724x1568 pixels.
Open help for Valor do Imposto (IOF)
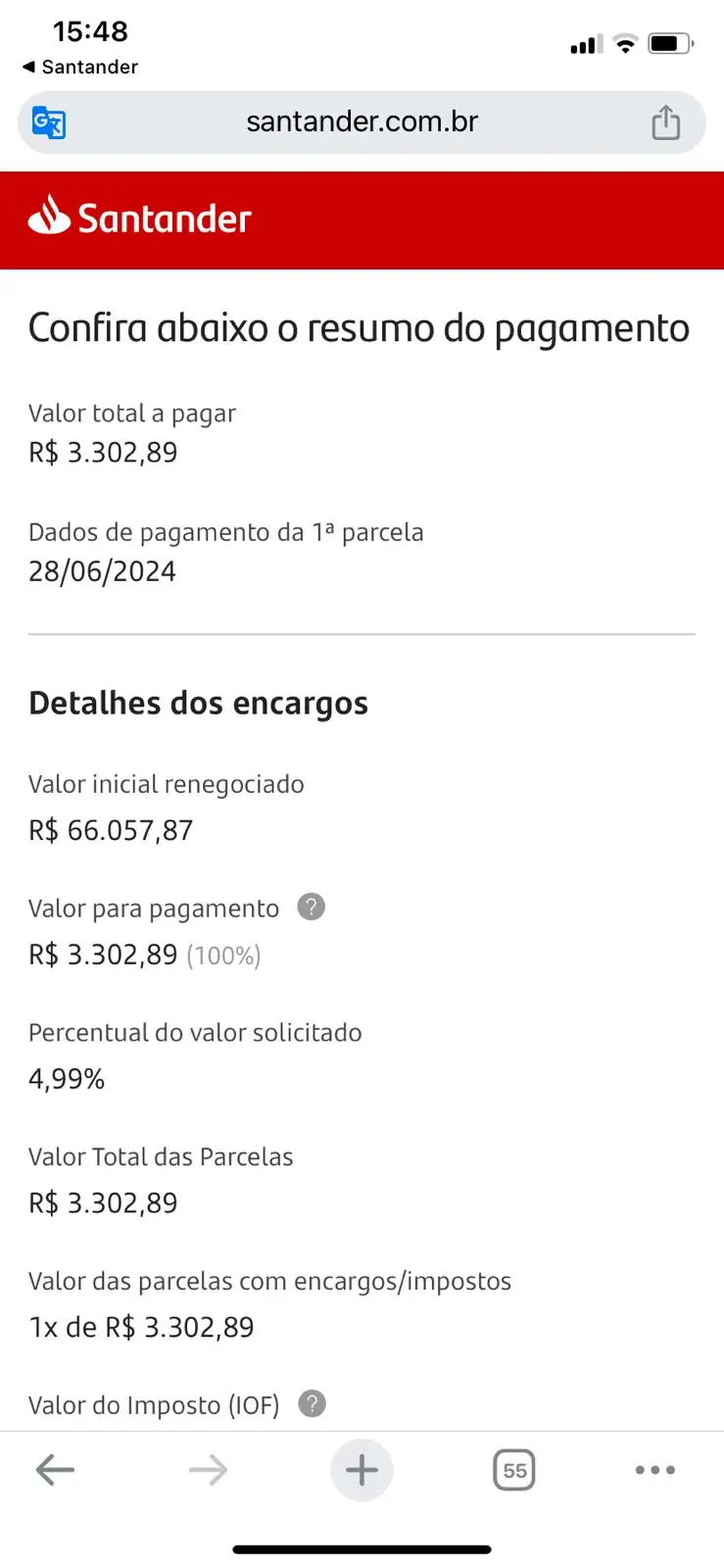coord(312,1404)
